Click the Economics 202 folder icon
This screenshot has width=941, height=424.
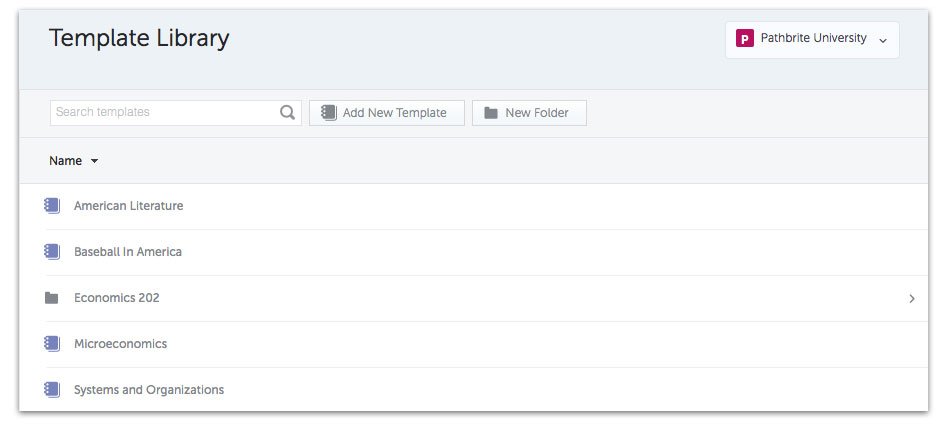pos(52,297)
